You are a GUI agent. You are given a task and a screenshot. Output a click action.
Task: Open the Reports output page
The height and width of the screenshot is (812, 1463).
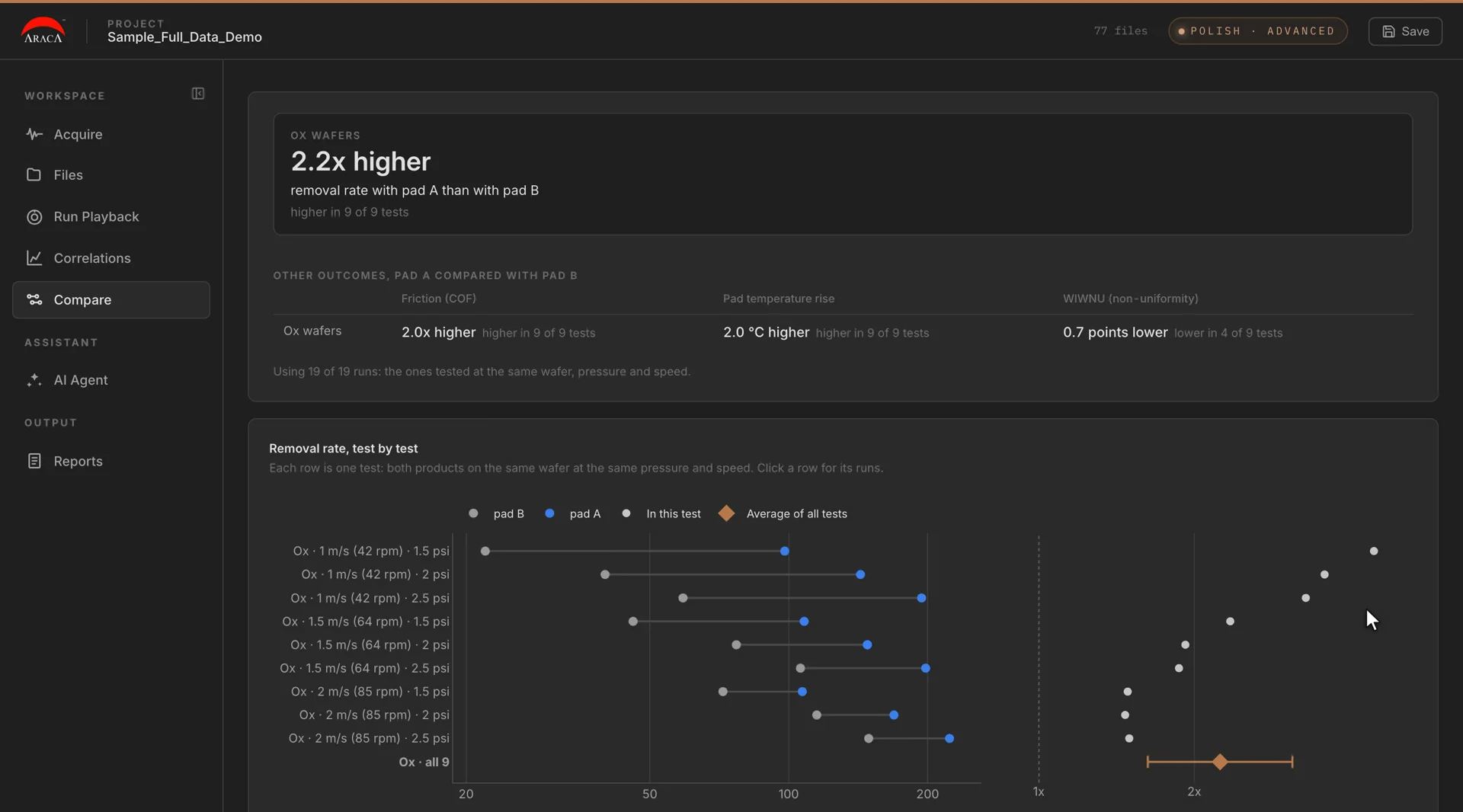111,461
